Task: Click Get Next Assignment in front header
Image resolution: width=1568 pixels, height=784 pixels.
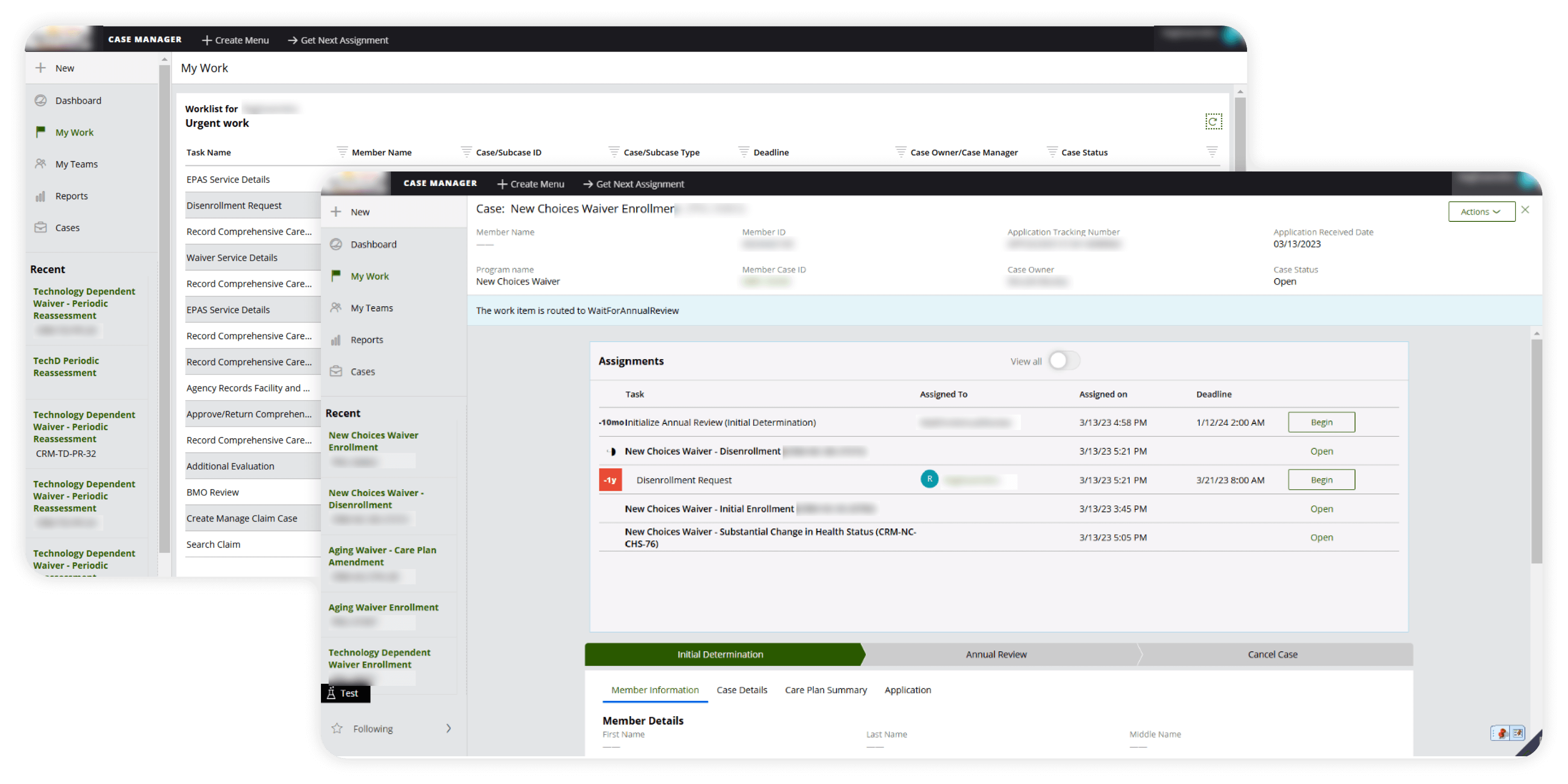Action: point(634,184)
